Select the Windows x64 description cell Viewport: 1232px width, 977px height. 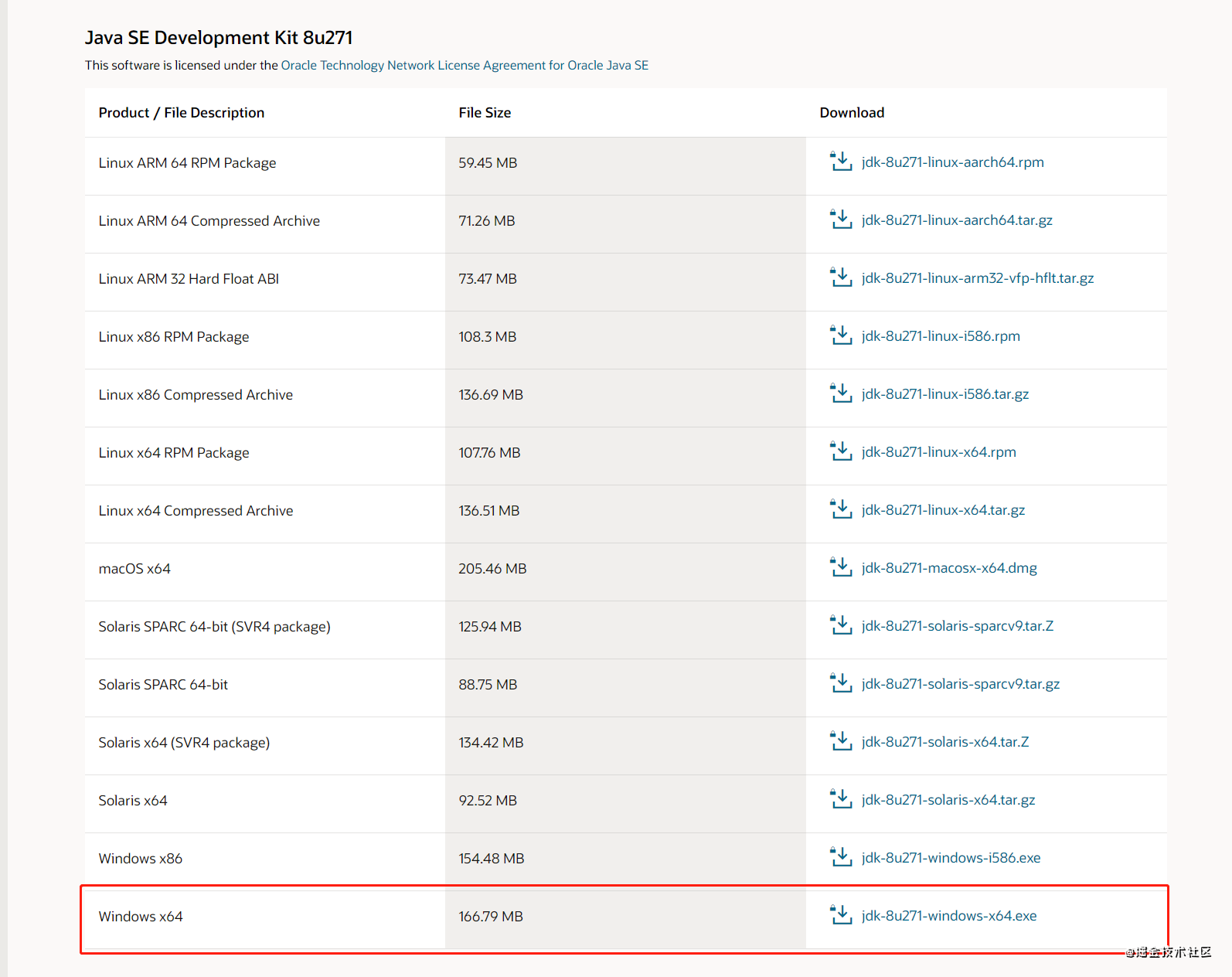coord(141,917)
